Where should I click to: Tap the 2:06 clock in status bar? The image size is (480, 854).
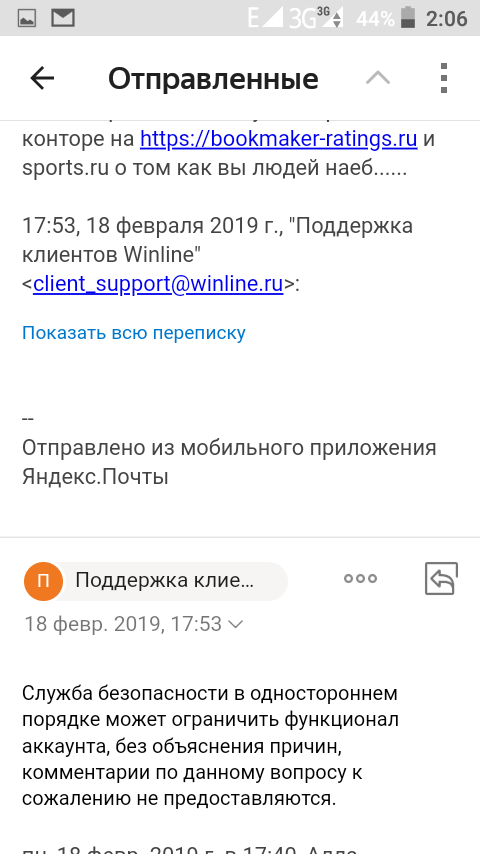click(446, 19)
